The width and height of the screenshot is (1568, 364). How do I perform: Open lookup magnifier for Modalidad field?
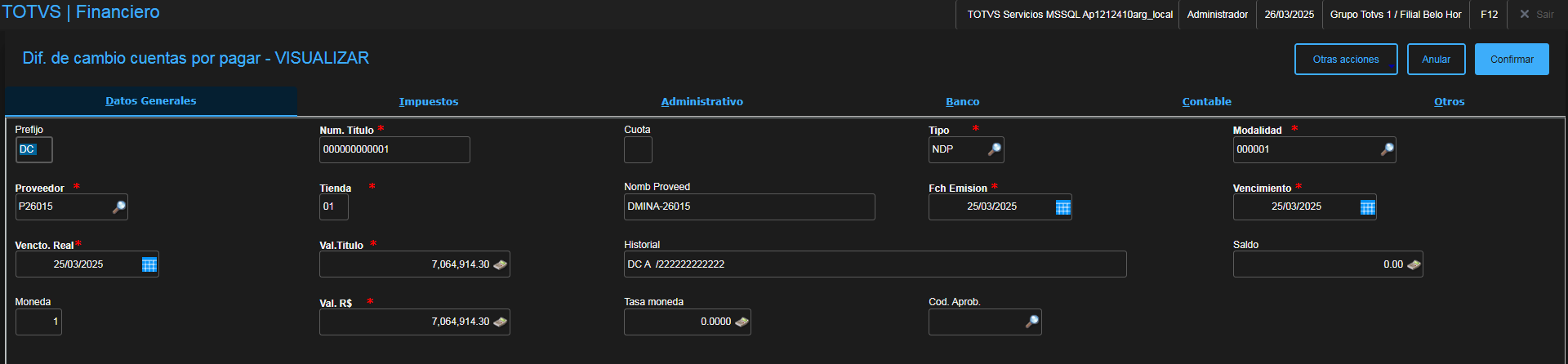(1387, 149)
